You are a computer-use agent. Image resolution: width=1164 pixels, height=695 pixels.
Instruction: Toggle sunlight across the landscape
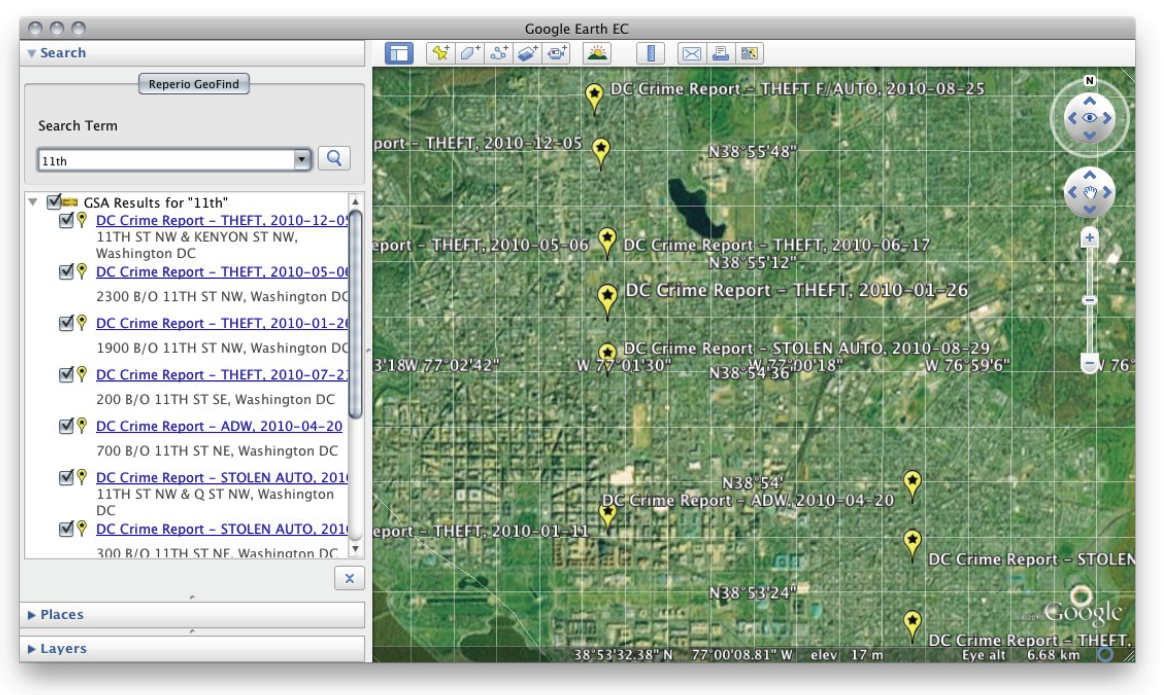597,53
